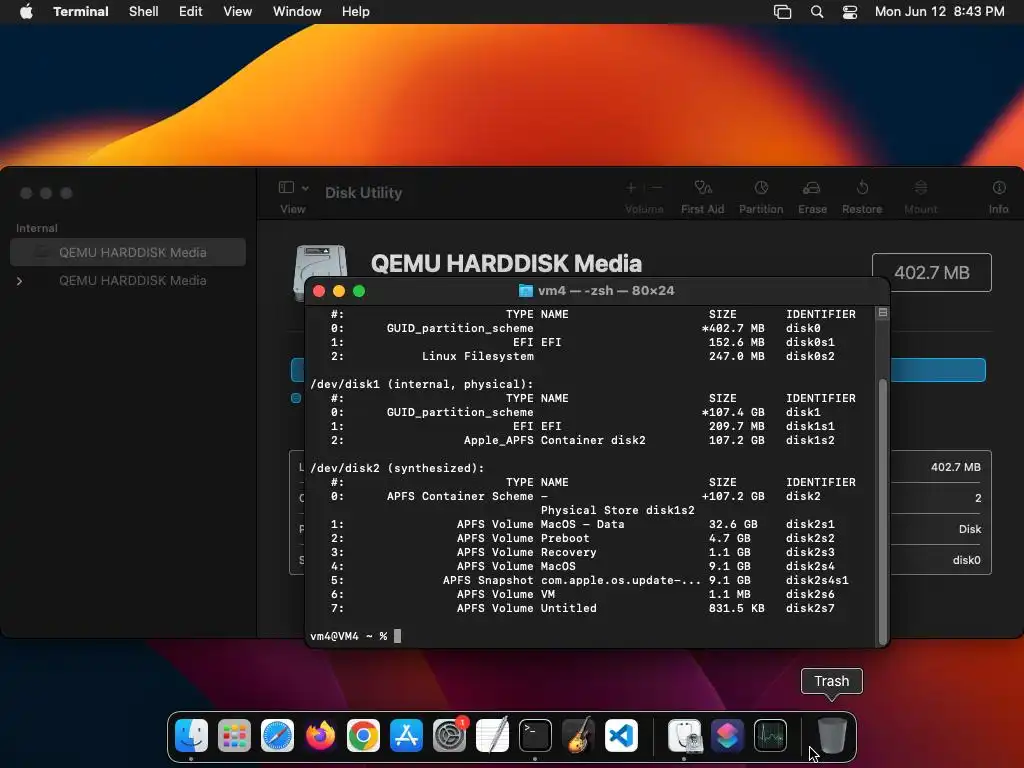Screen dimensions: 1024x768
Task: Expand the second QEMU HARDDISK Media disk
Action: coord(20,281)
